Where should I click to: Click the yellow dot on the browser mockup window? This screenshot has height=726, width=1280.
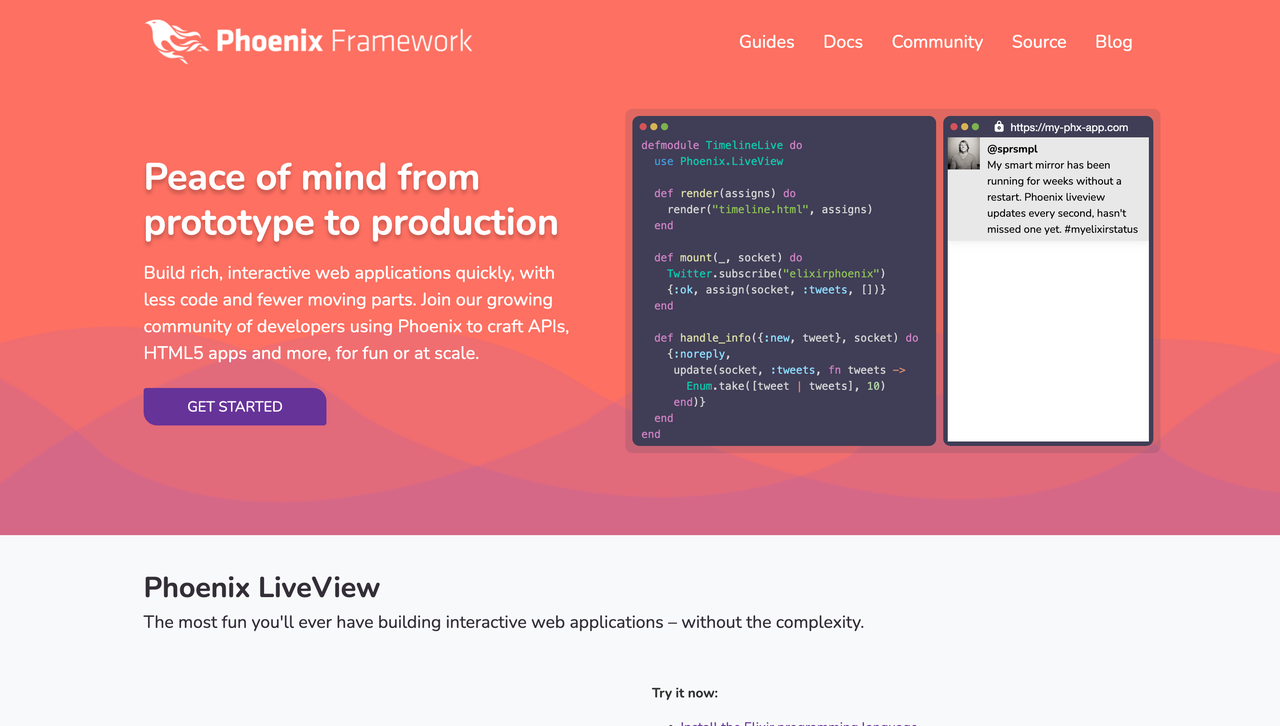pos(966,126)
